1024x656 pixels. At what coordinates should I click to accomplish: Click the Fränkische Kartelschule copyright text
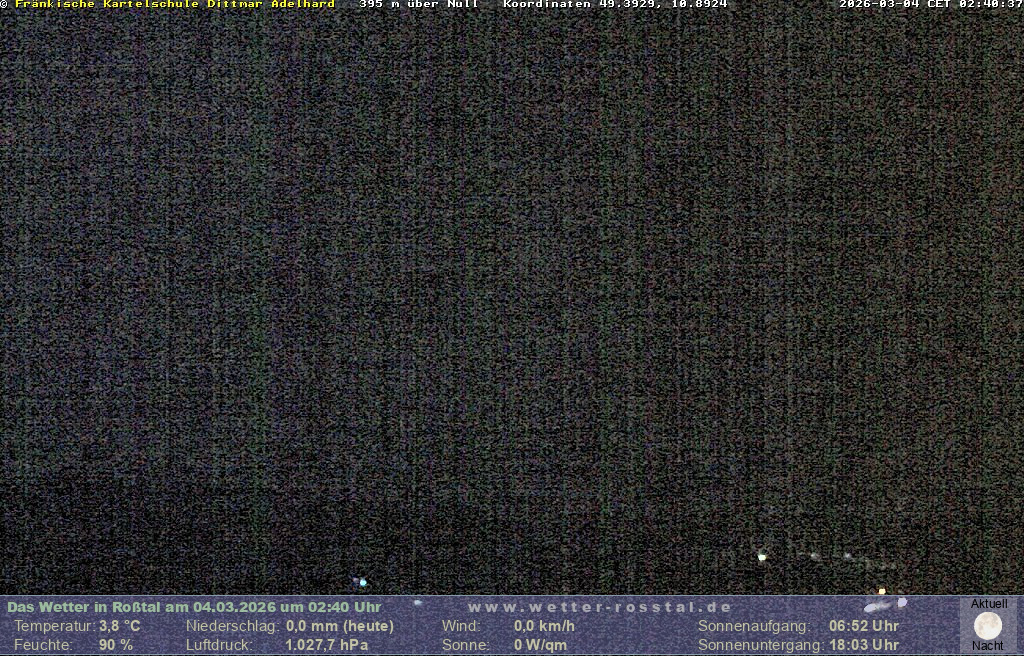point(170,4)
